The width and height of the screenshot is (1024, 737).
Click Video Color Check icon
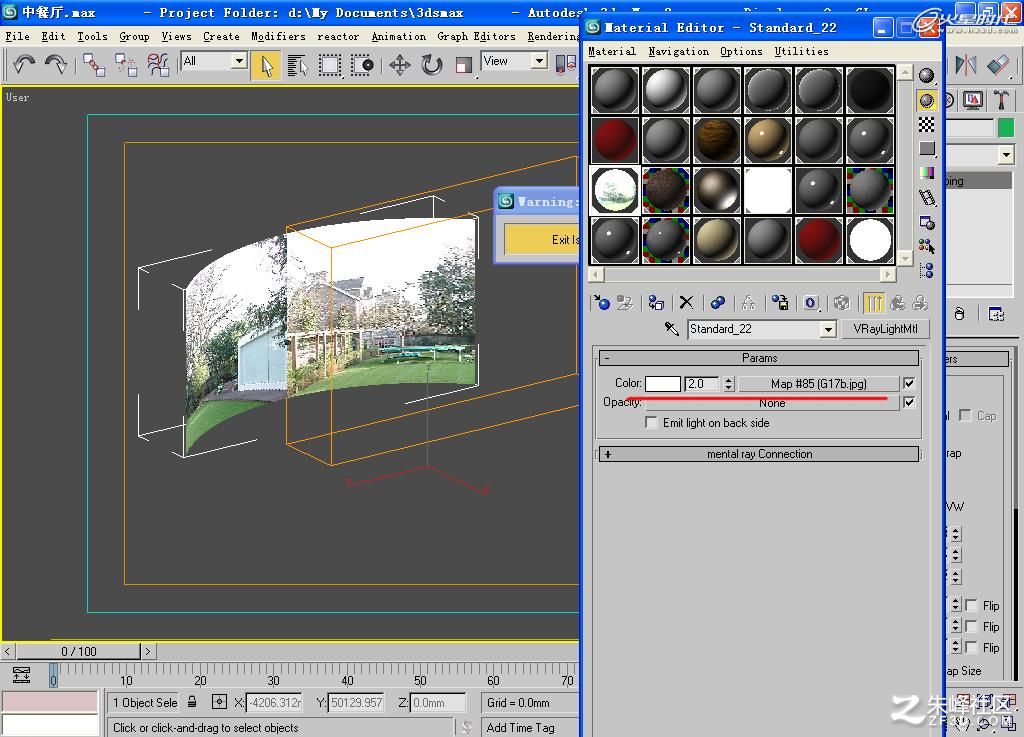[926, 172]
